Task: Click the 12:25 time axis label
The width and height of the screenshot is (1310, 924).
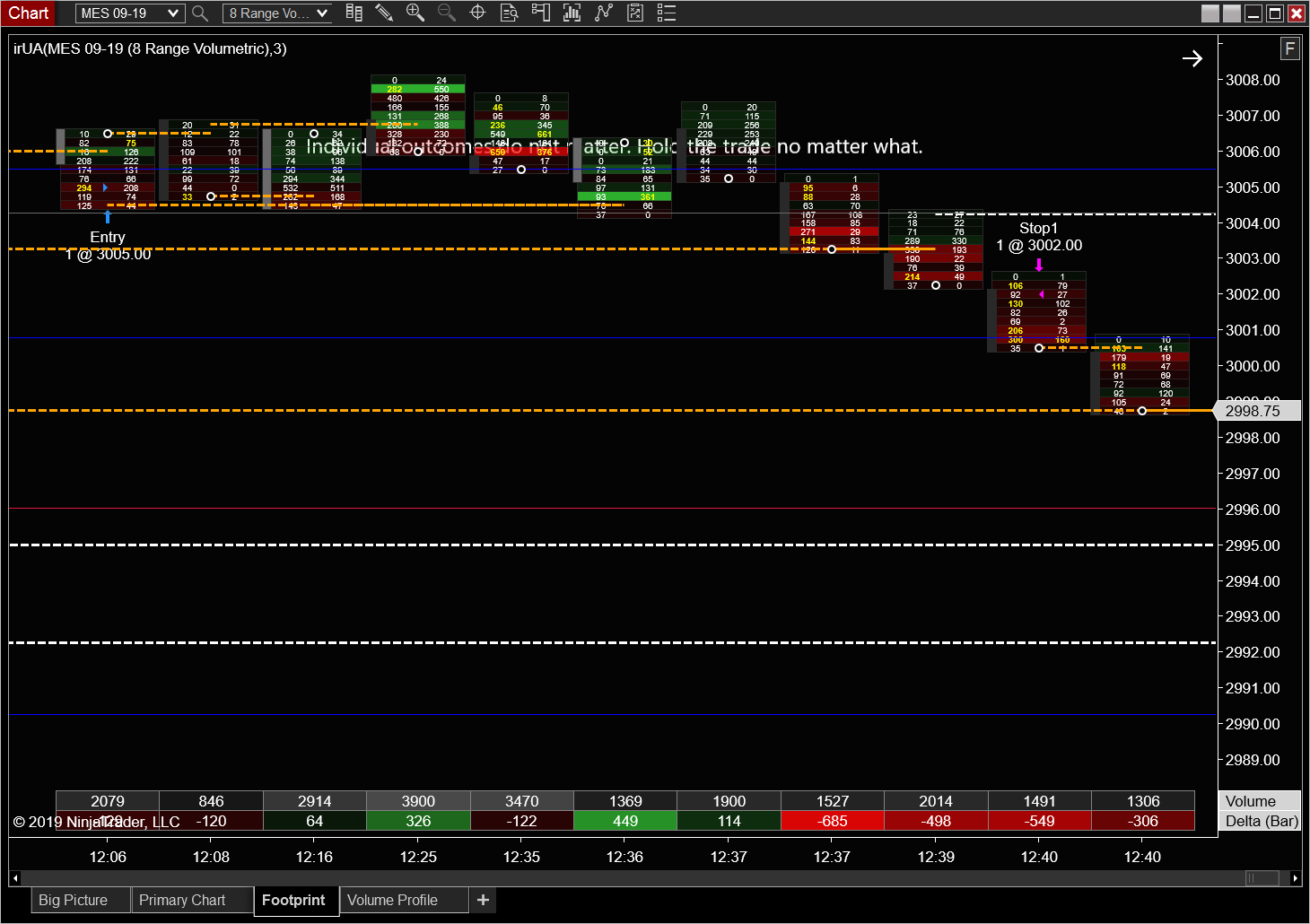Action: tap(418, 857)
